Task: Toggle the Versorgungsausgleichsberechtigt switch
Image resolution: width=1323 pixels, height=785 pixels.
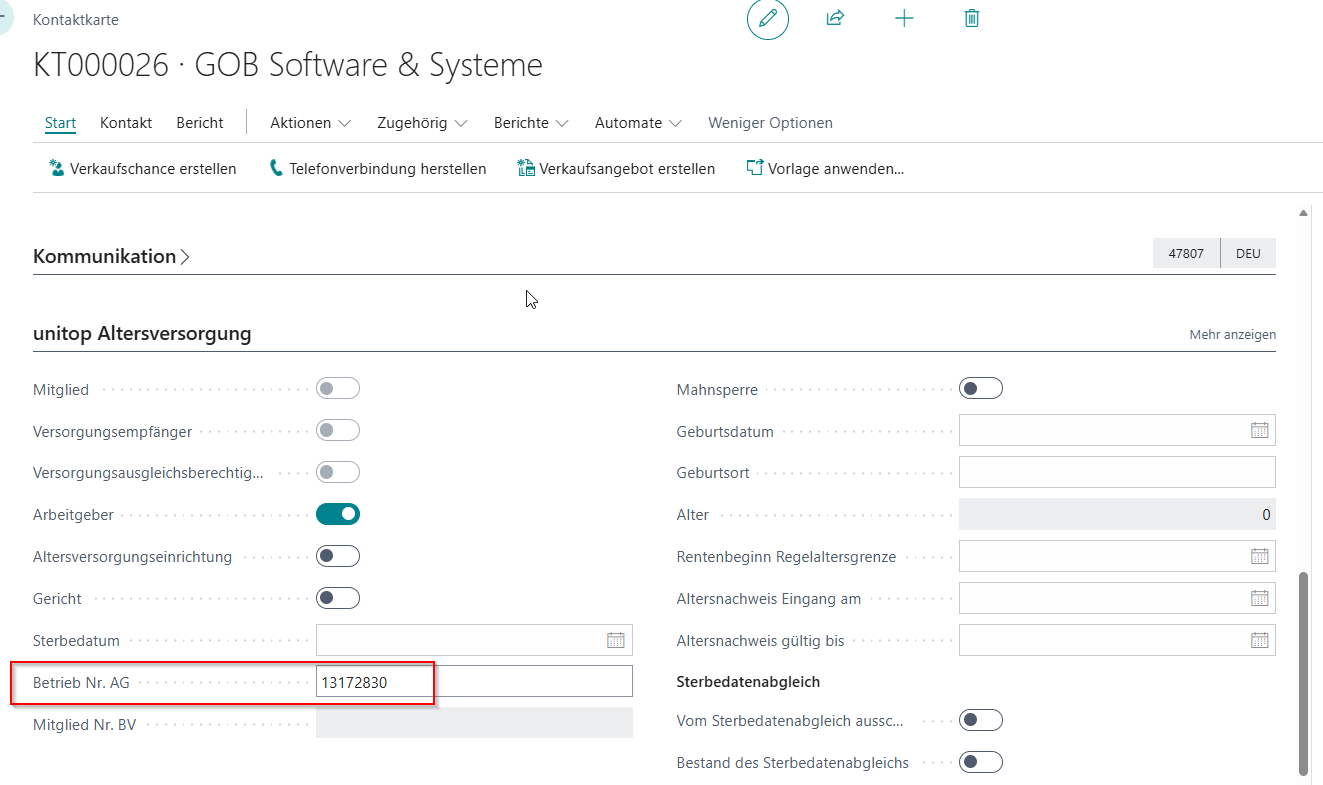Action: click(338, 472)
